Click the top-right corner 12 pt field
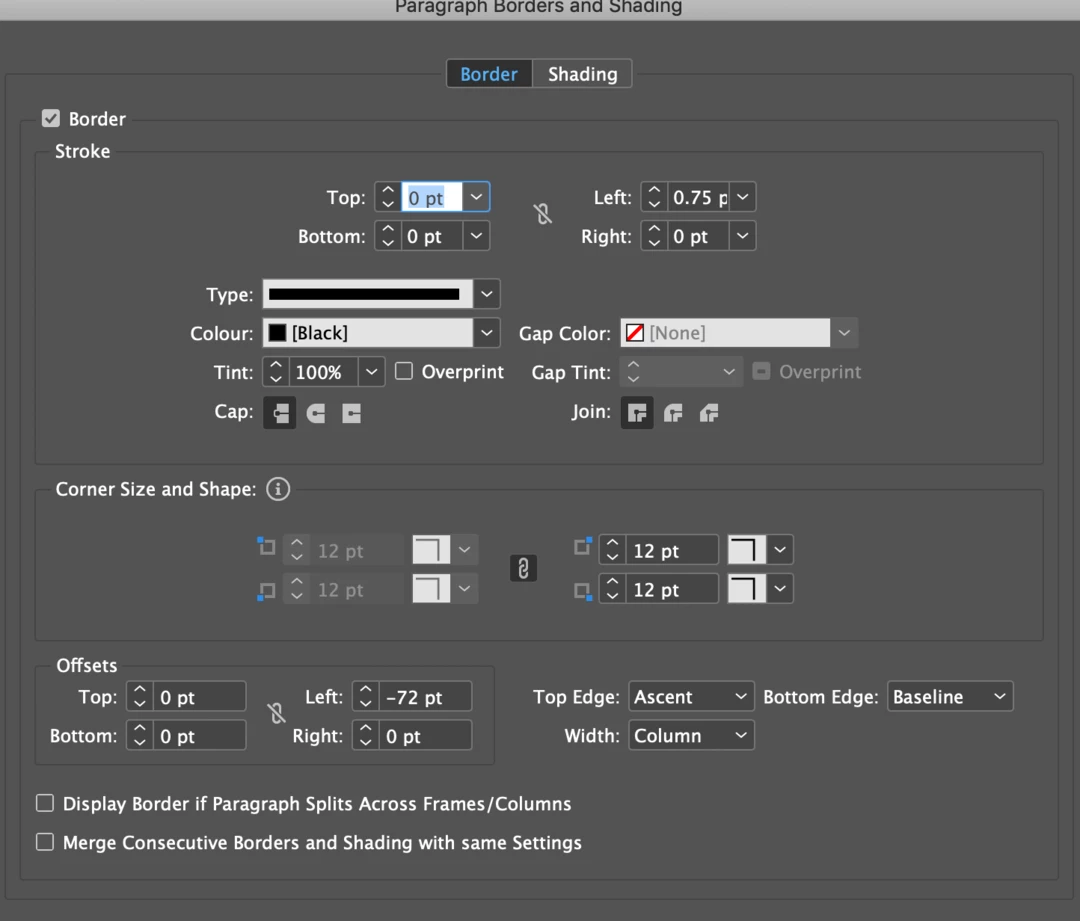The width and height of the screenshot is (1080, 921). coord(672,550)
